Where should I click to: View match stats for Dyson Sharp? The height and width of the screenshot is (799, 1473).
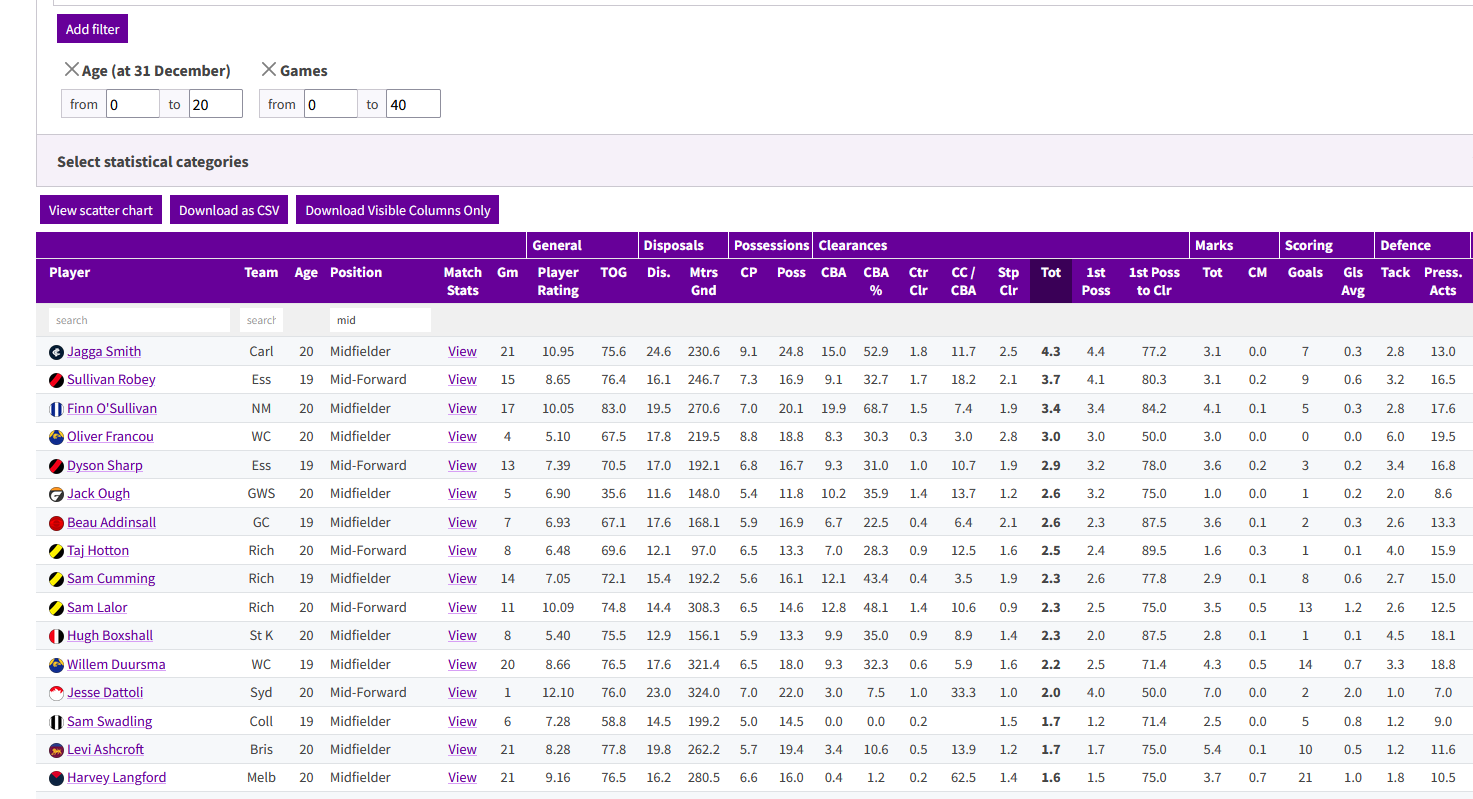tap(462, 466)
